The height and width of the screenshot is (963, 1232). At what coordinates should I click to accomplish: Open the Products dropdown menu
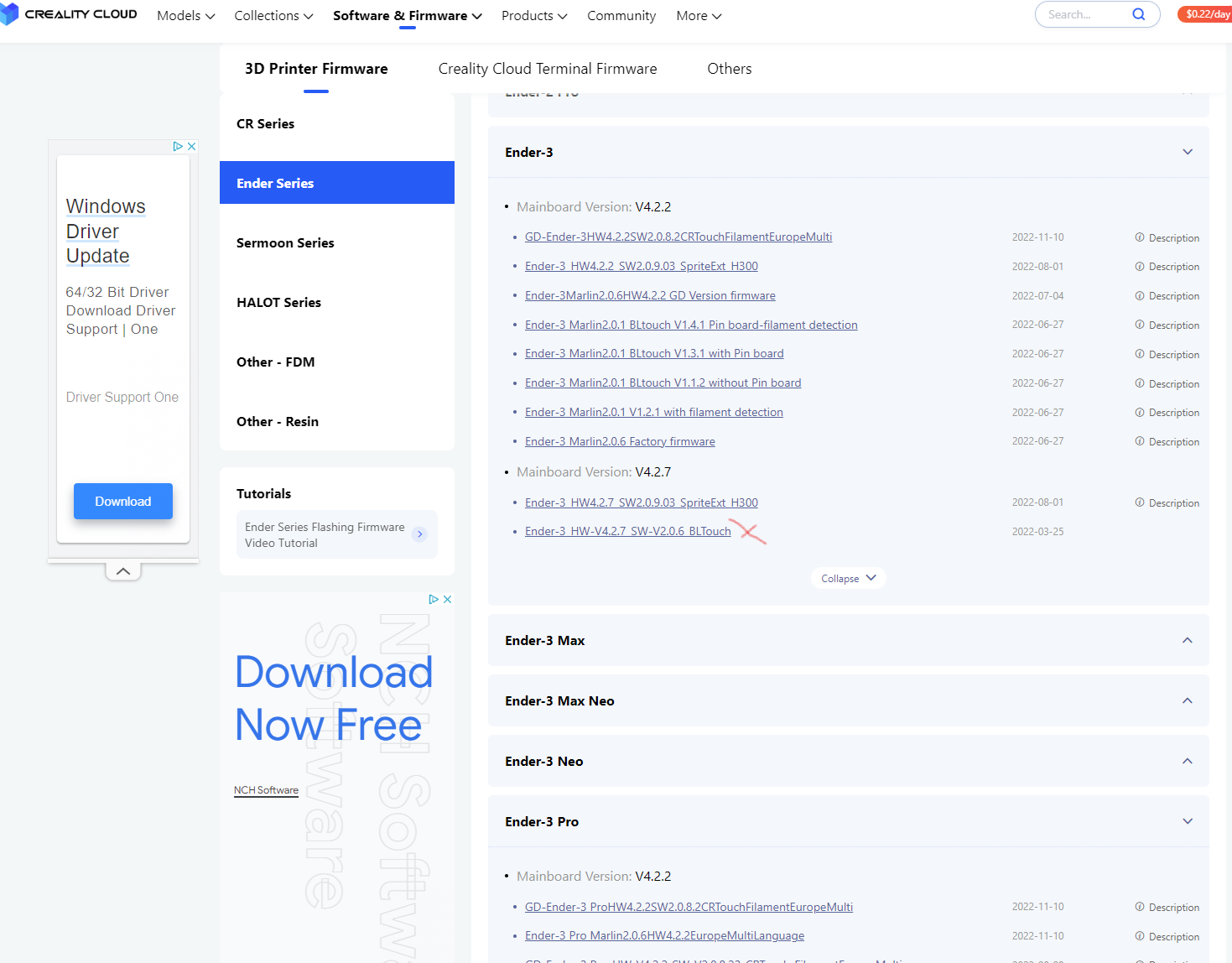(x=534, y=15)
